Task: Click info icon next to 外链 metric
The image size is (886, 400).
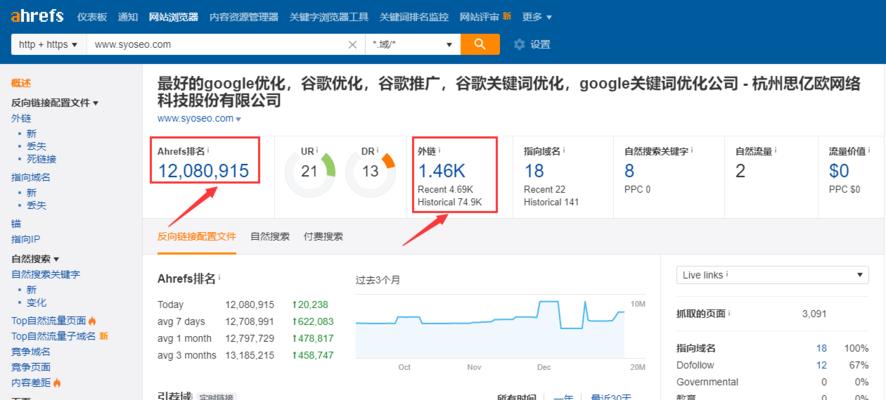Action: (440, 150)
